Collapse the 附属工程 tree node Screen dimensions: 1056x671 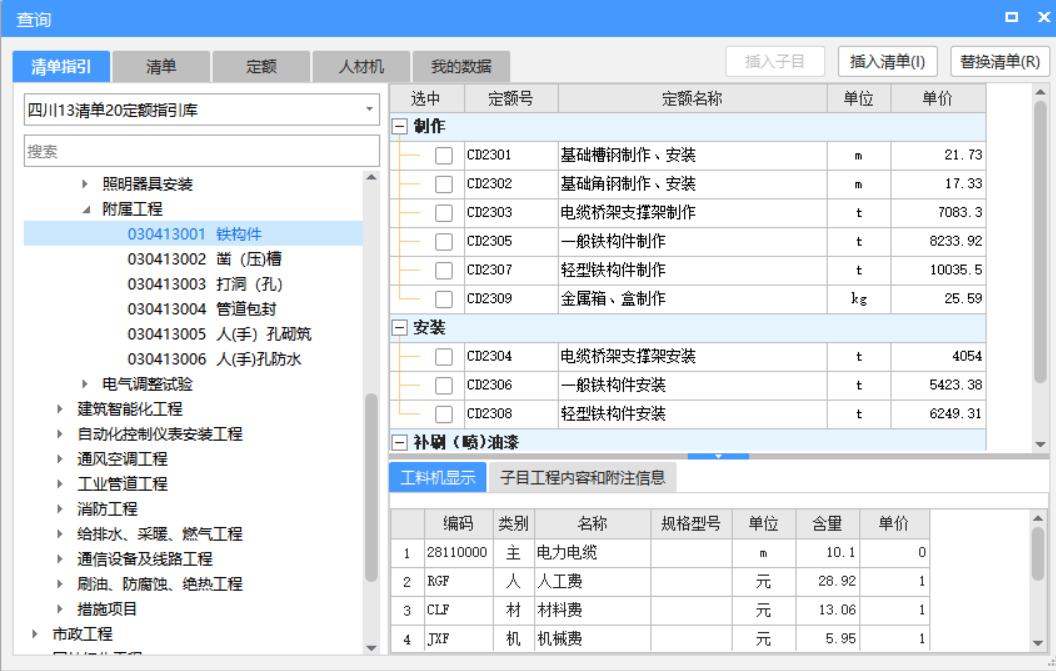[x=86, y=210]
